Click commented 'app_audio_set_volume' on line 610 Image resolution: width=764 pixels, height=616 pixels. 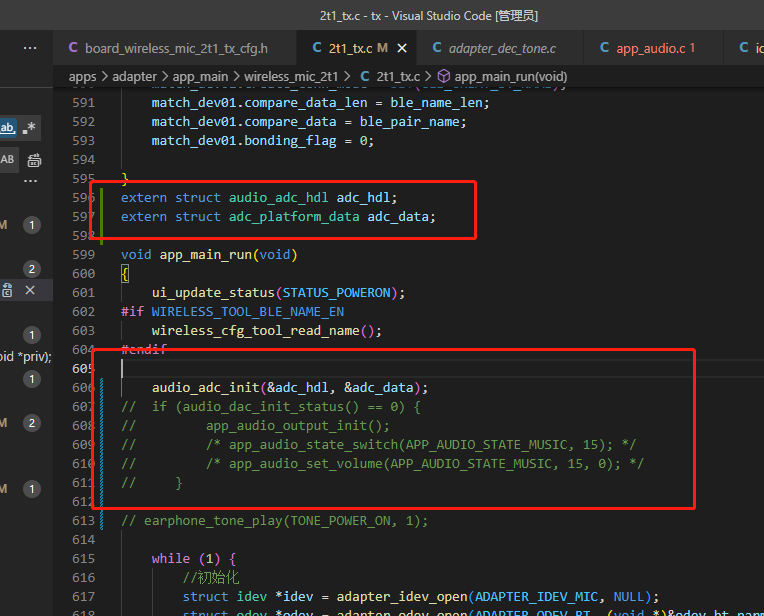pyautogui.click(x=306, y=464)
